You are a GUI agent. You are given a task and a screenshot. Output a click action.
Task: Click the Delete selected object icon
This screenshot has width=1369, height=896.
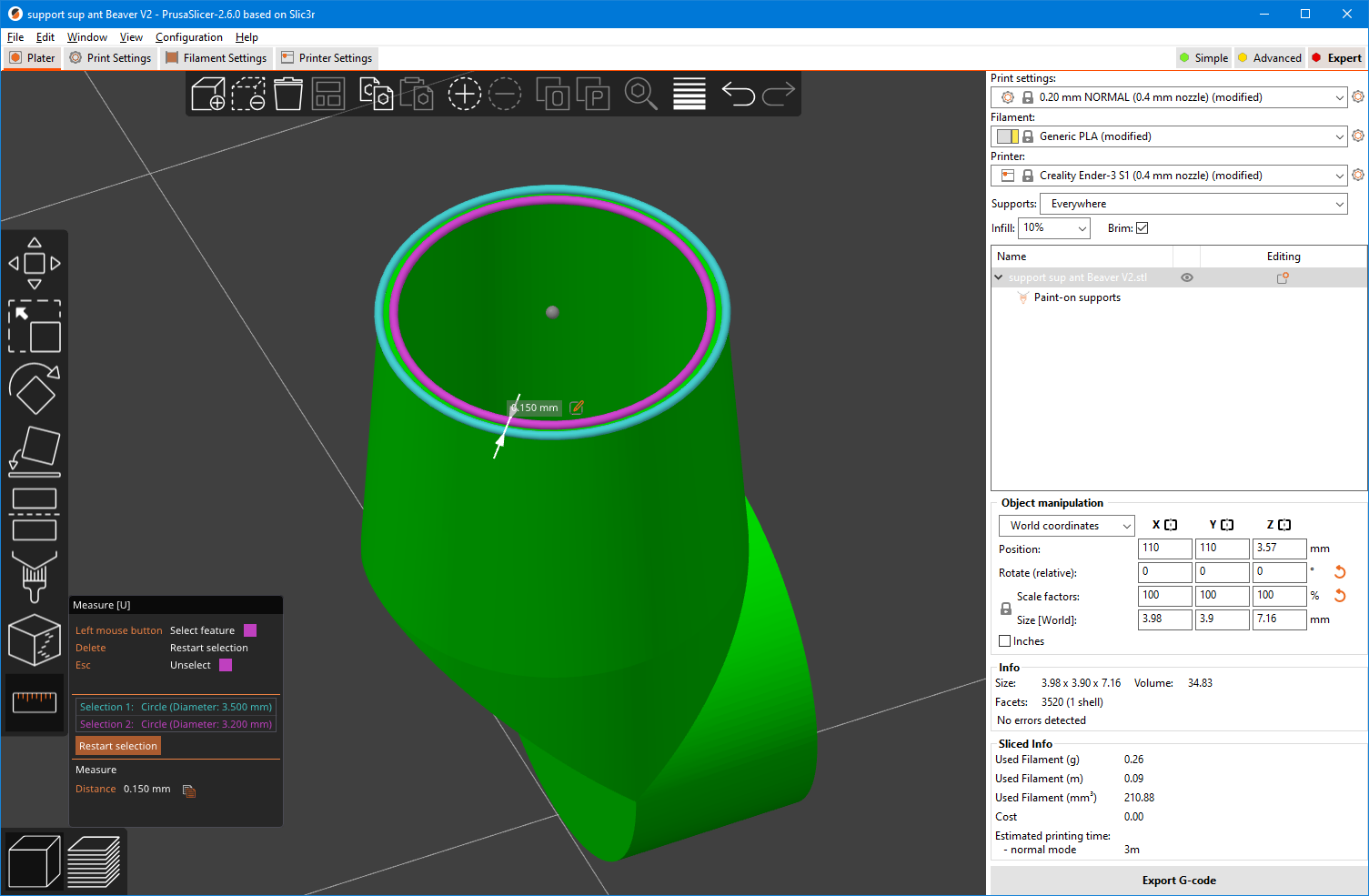point(248,94)
